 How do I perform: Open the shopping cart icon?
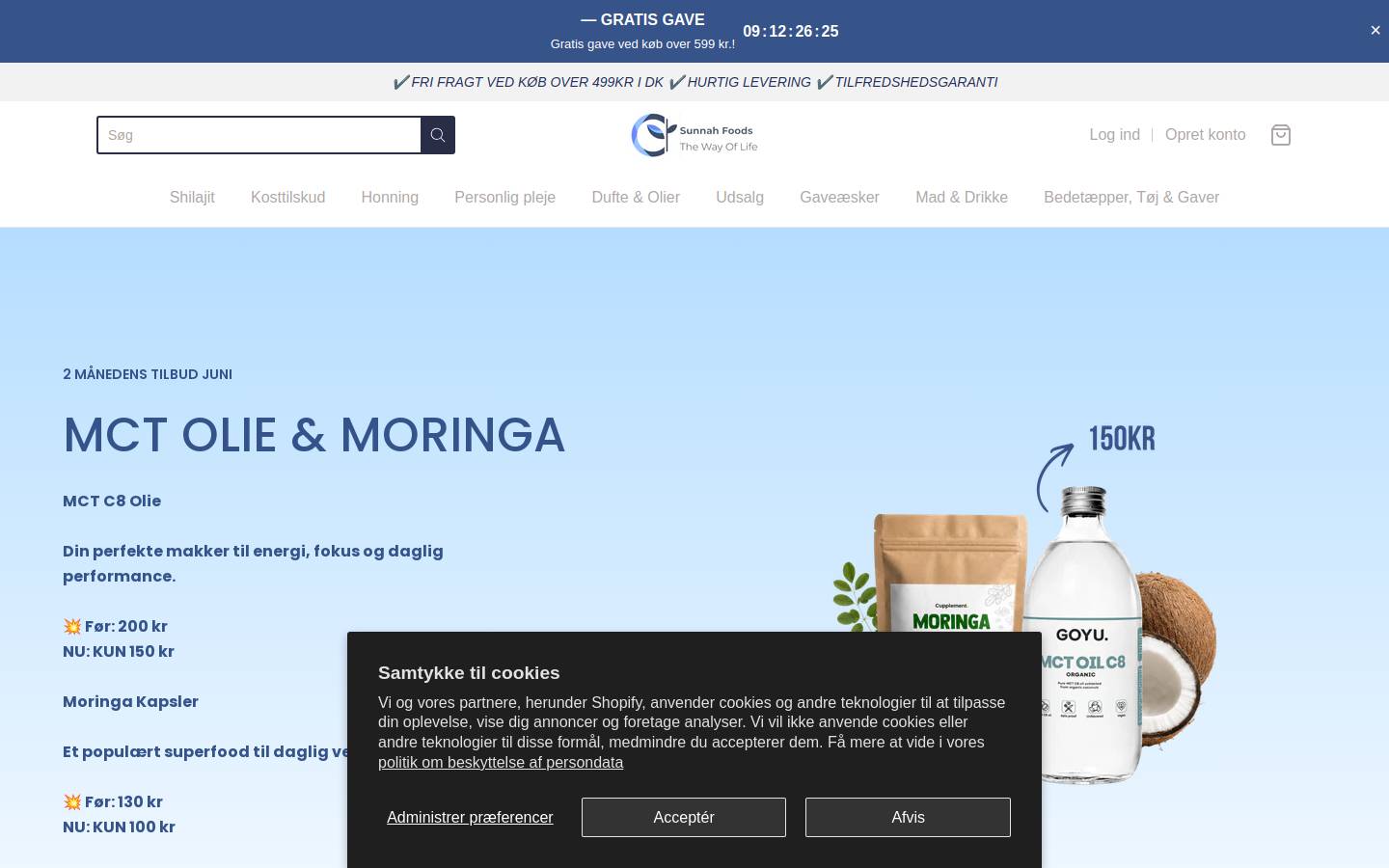(x=1281, y=135)
